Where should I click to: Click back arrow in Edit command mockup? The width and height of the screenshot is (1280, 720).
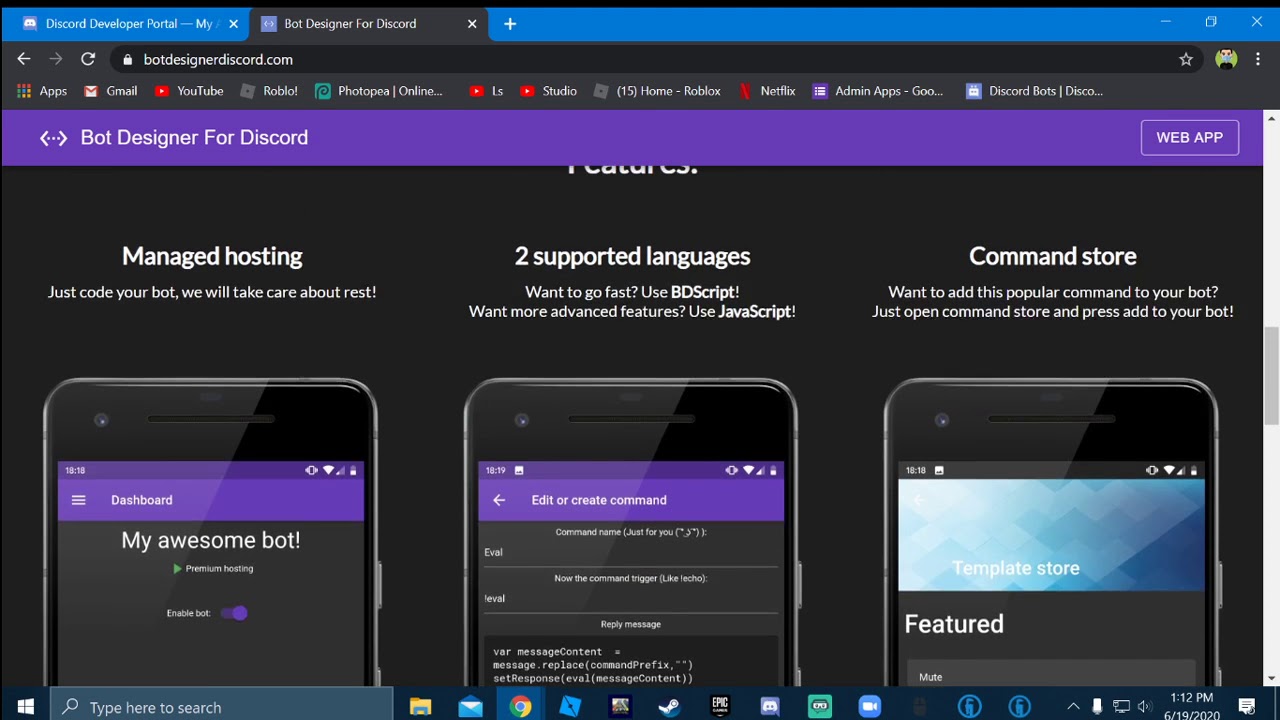coord(499,500)
